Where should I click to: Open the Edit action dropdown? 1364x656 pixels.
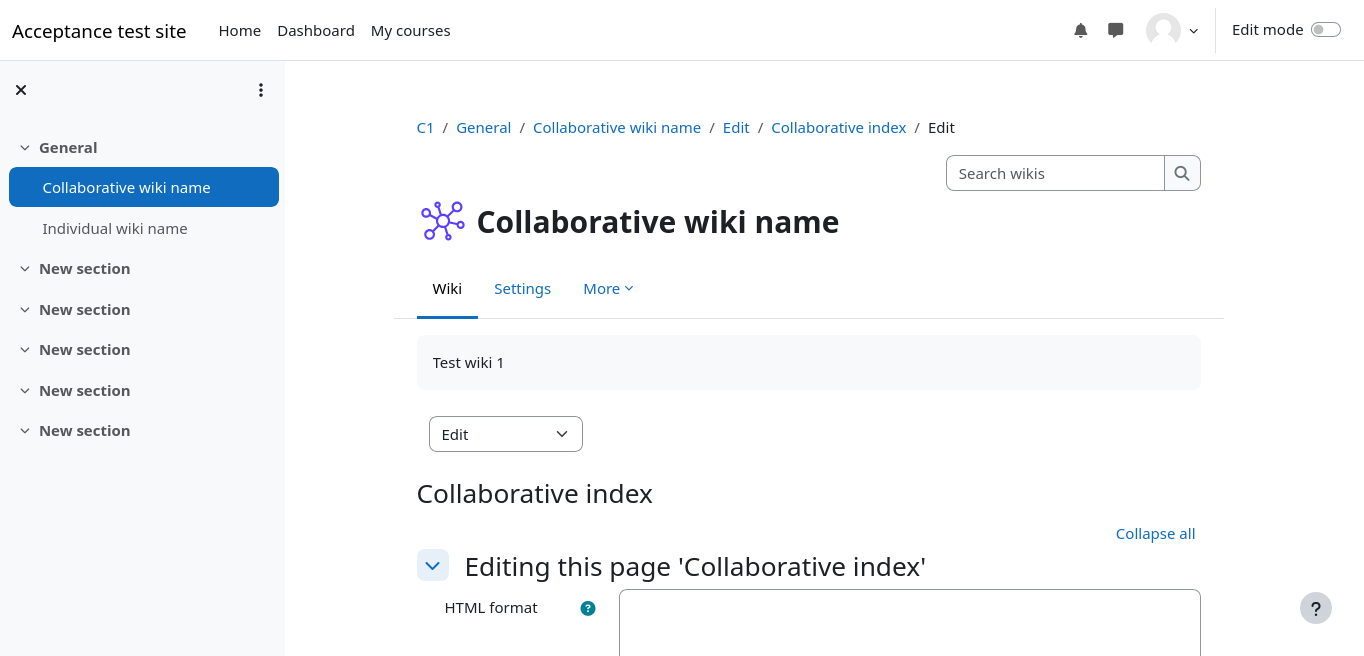tap(505, 434)
